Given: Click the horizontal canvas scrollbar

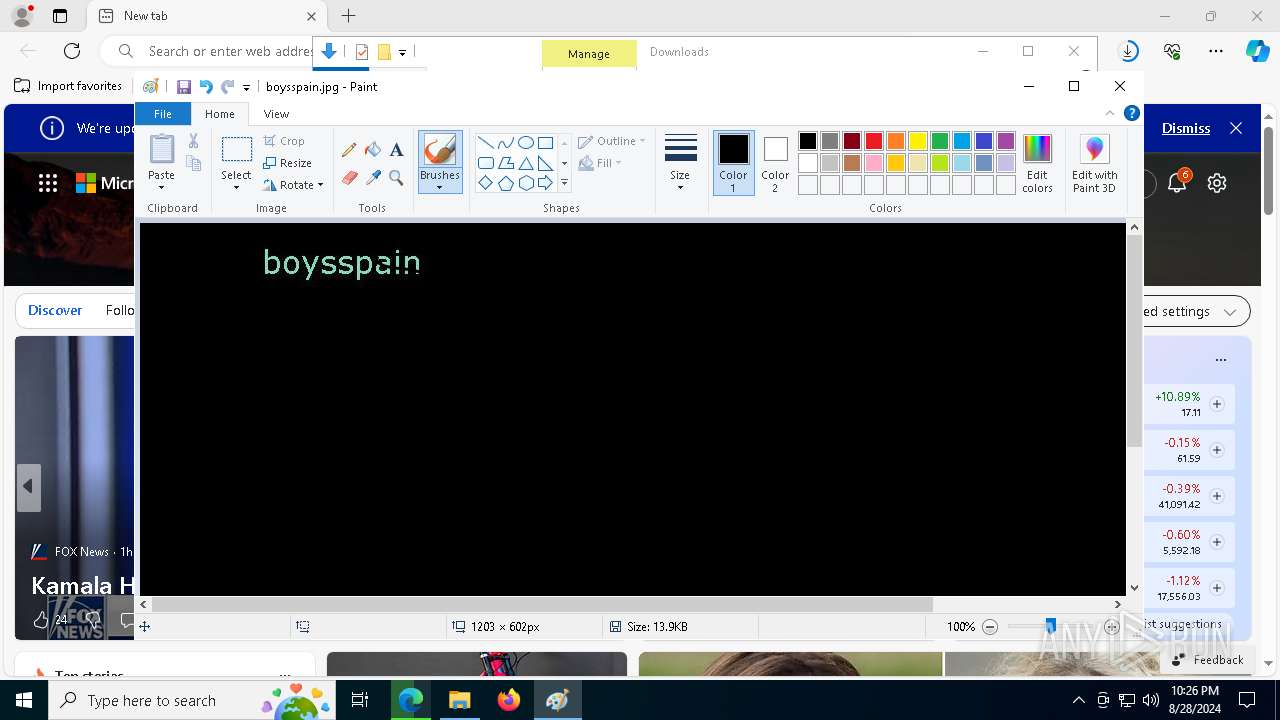Looking at the screenshot, I should click(x=542, y=604).
